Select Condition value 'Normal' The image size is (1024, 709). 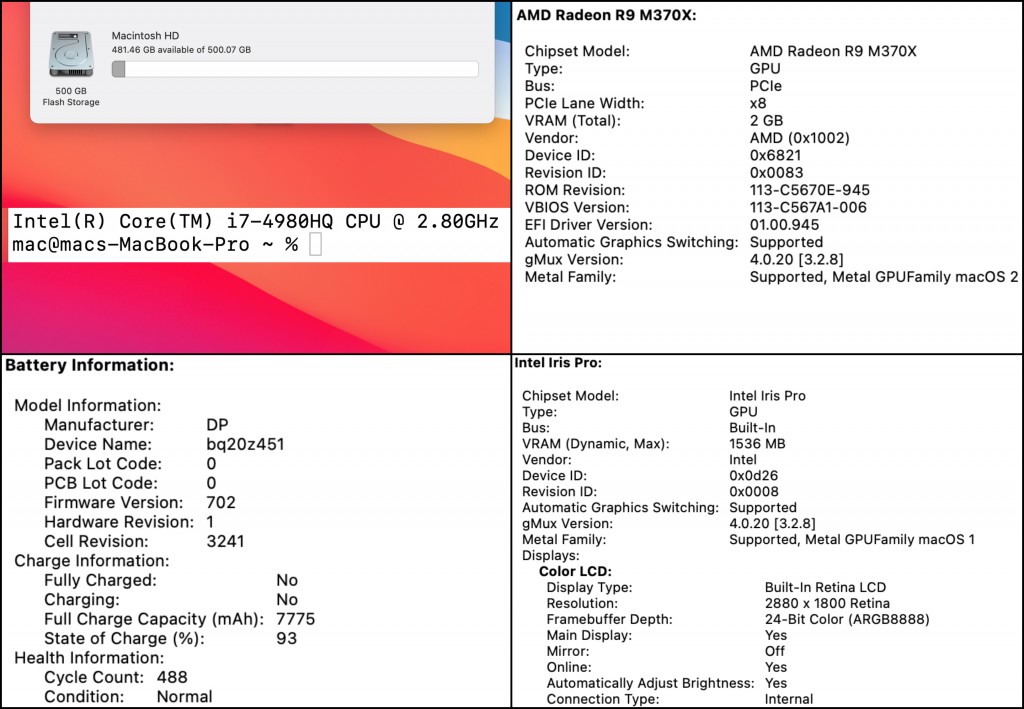tap(185, 697)
